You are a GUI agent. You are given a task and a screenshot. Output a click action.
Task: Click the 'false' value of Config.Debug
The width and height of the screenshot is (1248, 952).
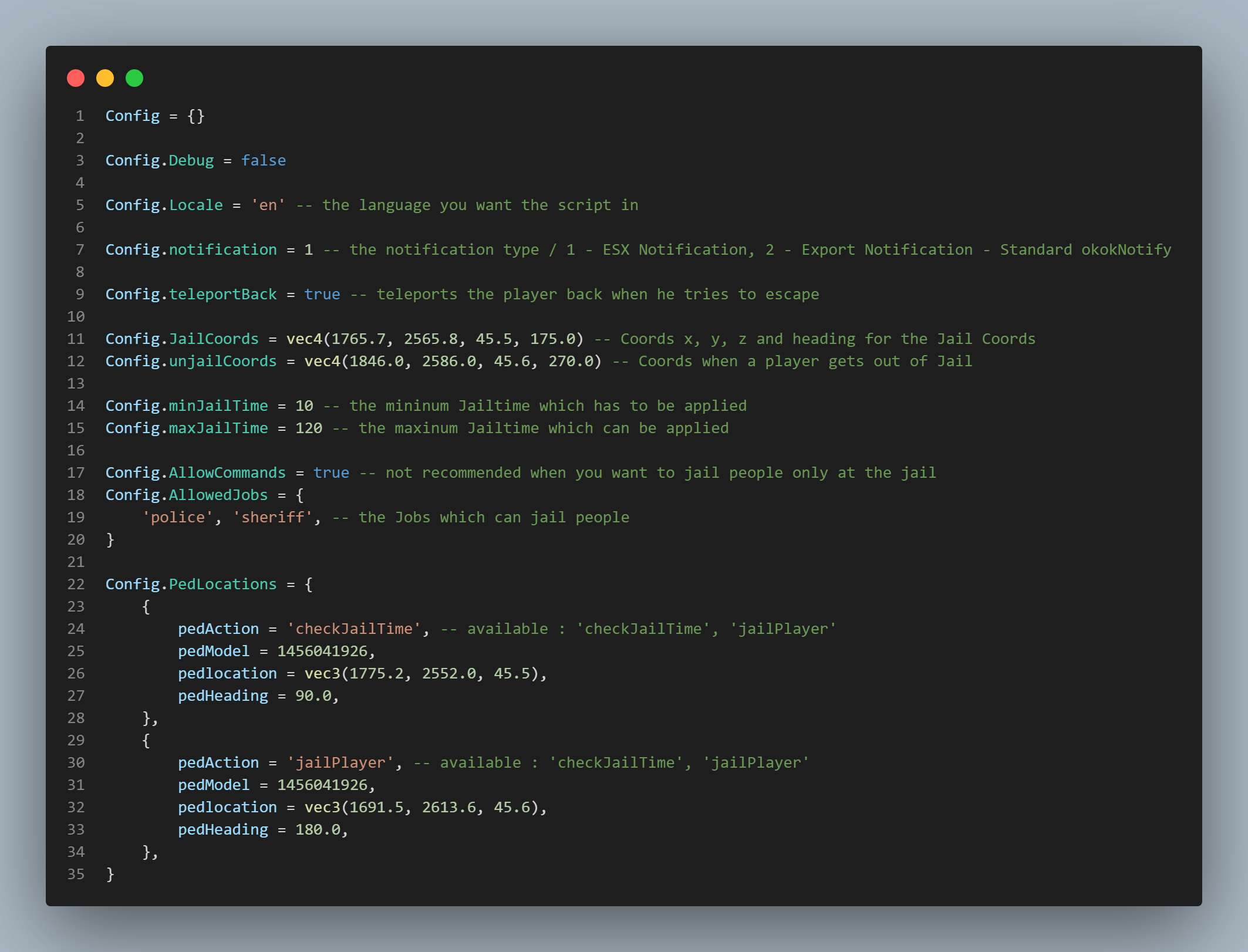coord(264,161)
